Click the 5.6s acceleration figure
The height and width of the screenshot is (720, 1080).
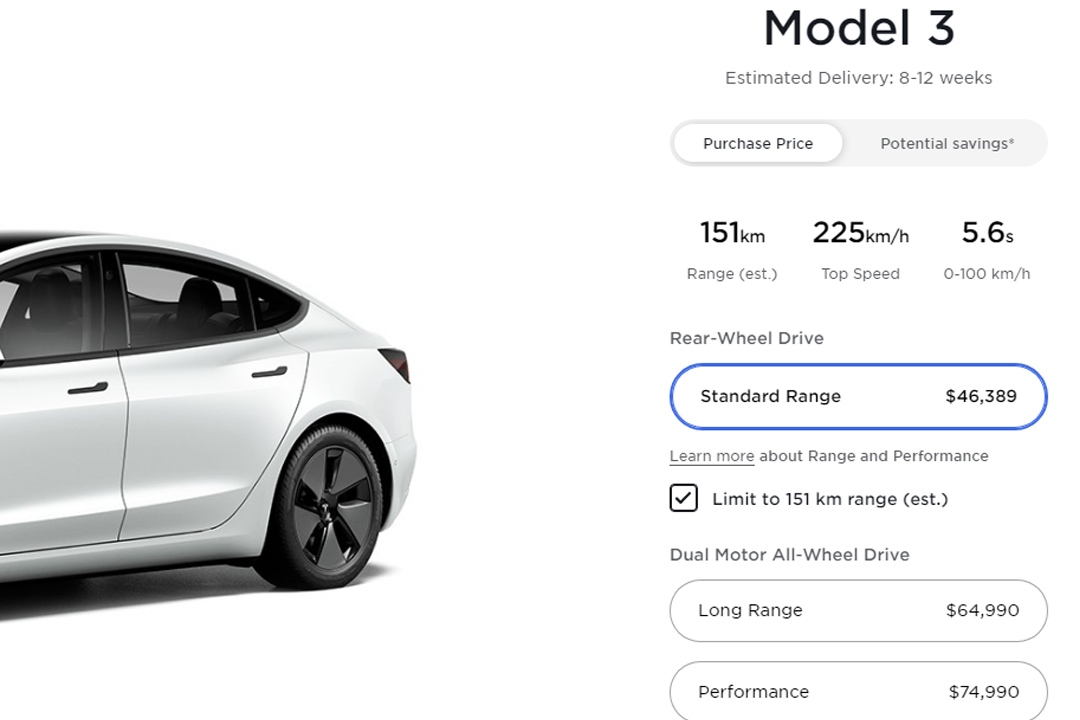[x=987, y=234]
